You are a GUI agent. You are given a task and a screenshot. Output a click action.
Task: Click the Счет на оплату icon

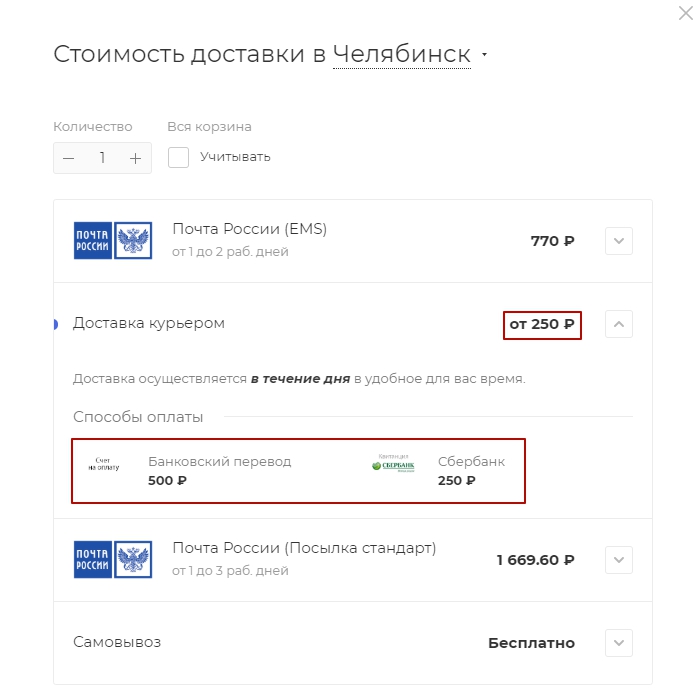104,464
